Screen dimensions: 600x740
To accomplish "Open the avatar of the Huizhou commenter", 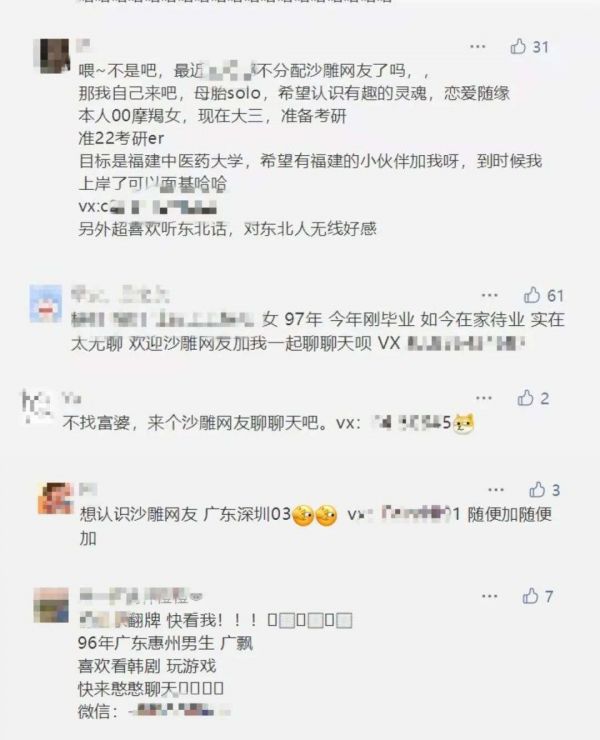I will pyautogui.click(x=51, y=605).
